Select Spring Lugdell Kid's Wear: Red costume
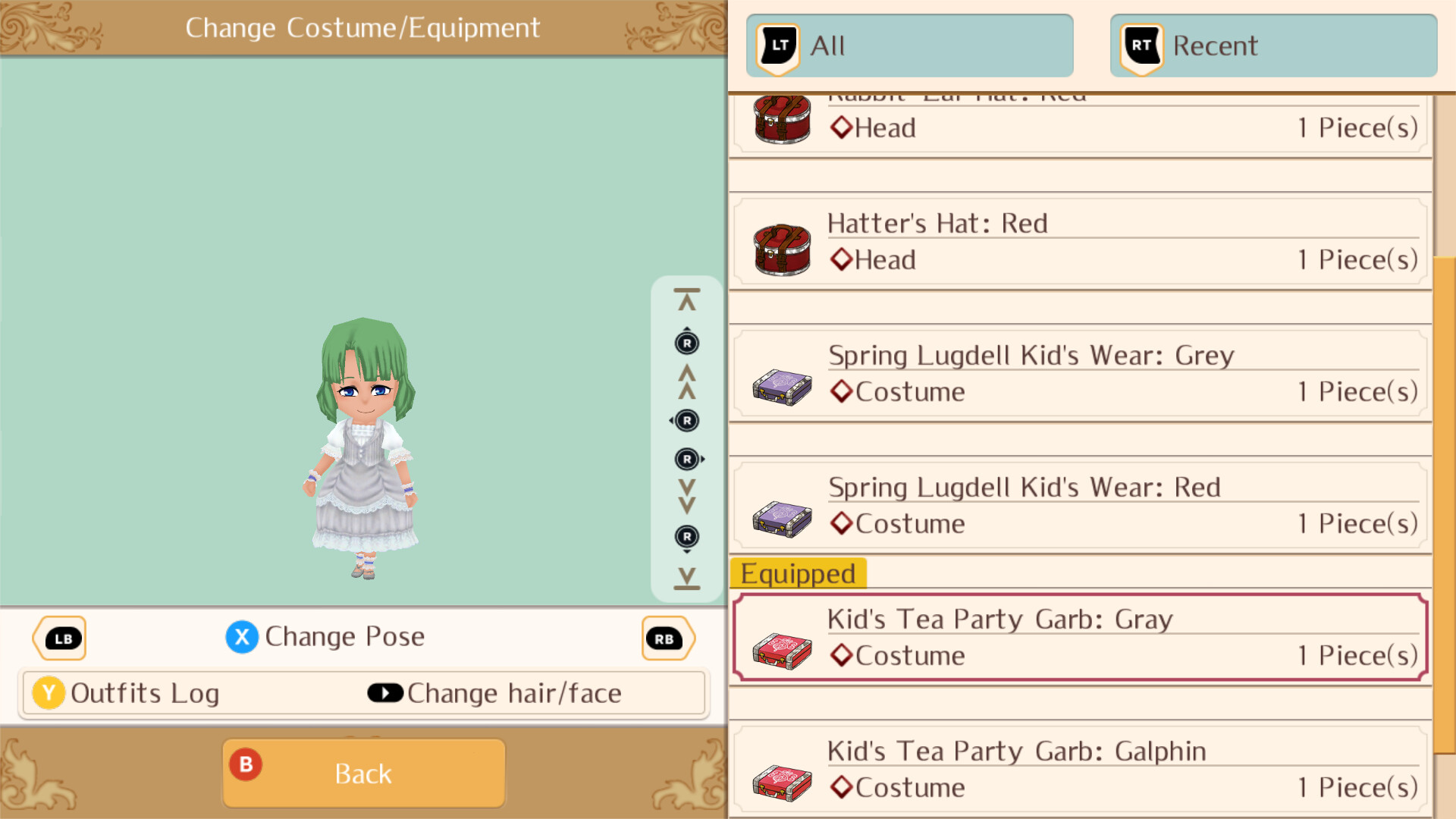1456x819 pixels. pyautogui.click(x=1081, y=505)
